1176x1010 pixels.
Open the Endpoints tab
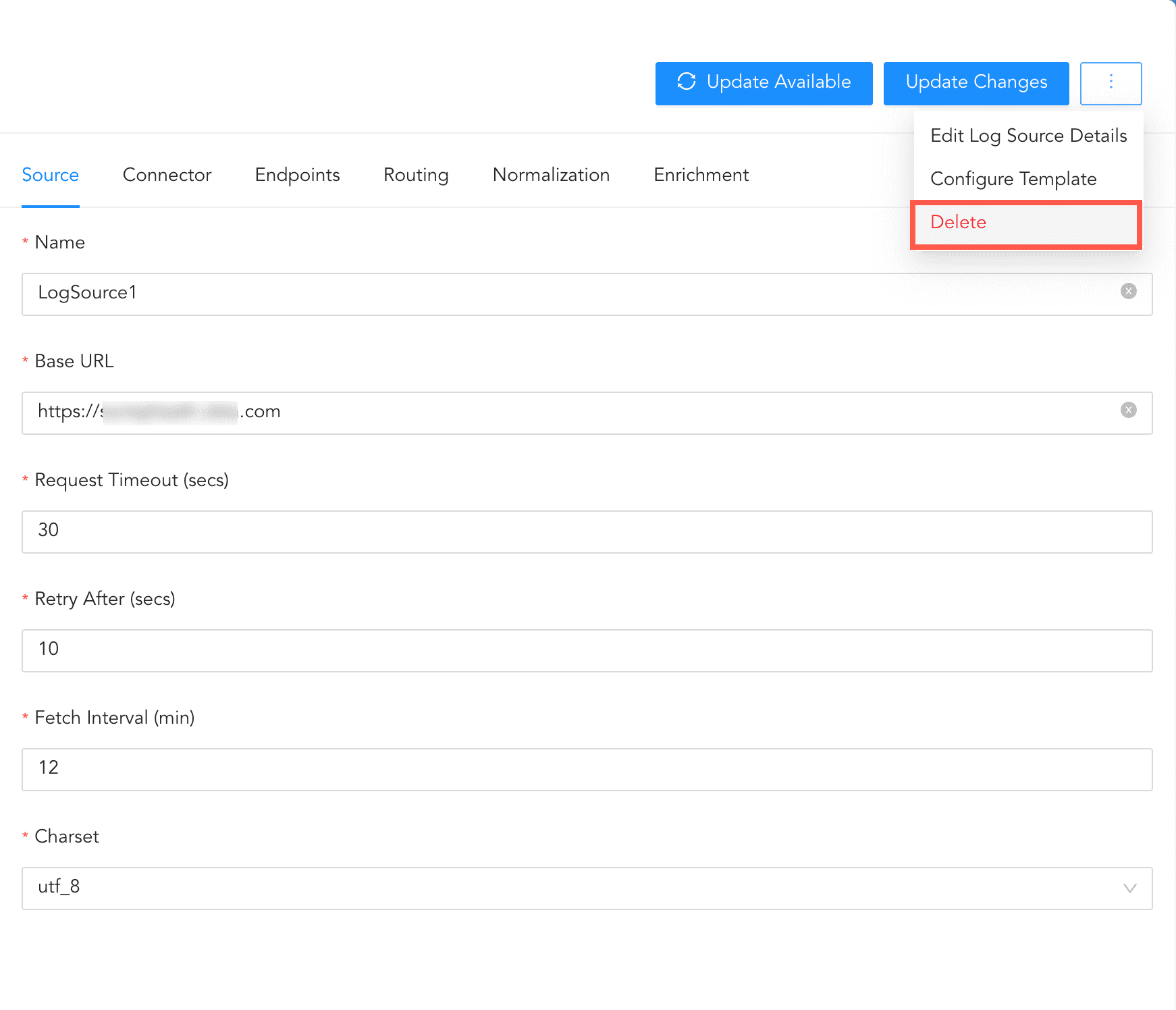pyautogui.click(x=297, y=175)
